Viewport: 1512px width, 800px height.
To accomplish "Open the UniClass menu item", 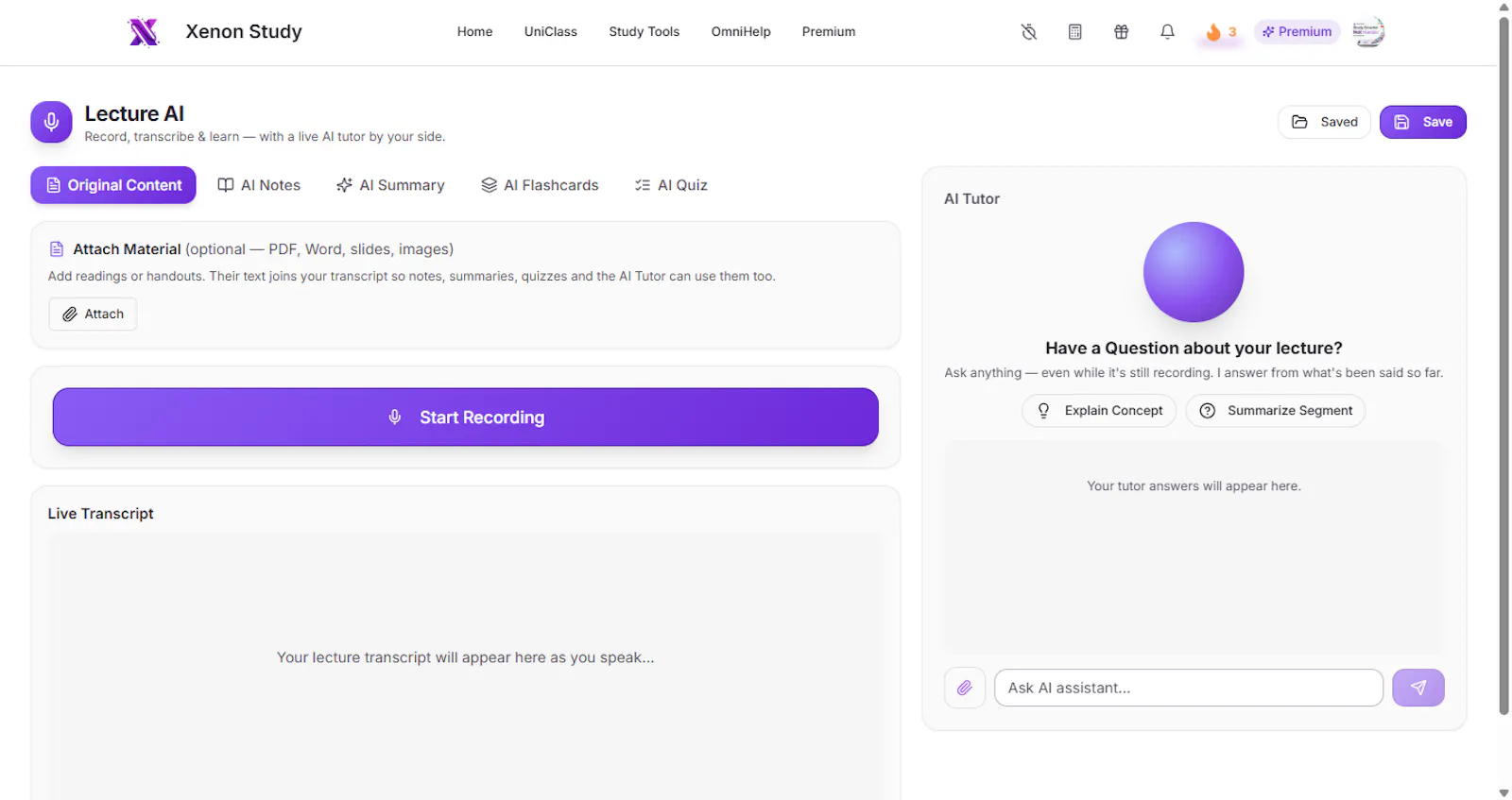I will 551,32.
